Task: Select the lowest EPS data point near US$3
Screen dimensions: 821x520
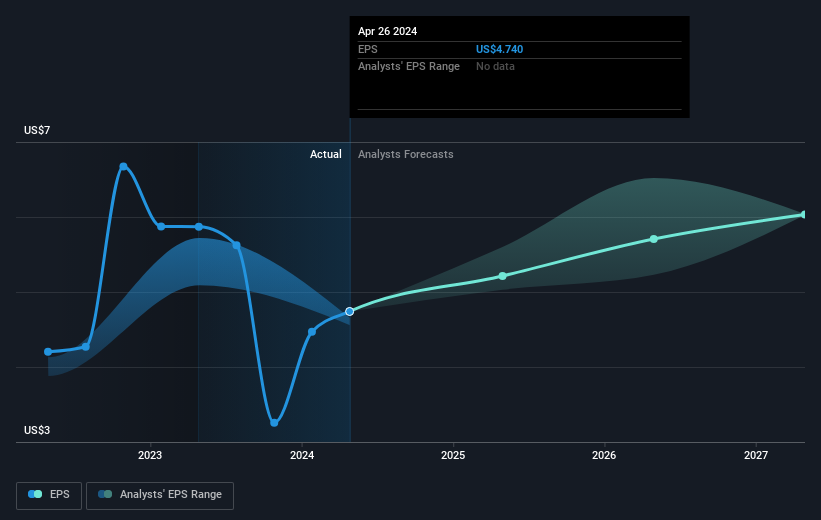Action: 274,423
